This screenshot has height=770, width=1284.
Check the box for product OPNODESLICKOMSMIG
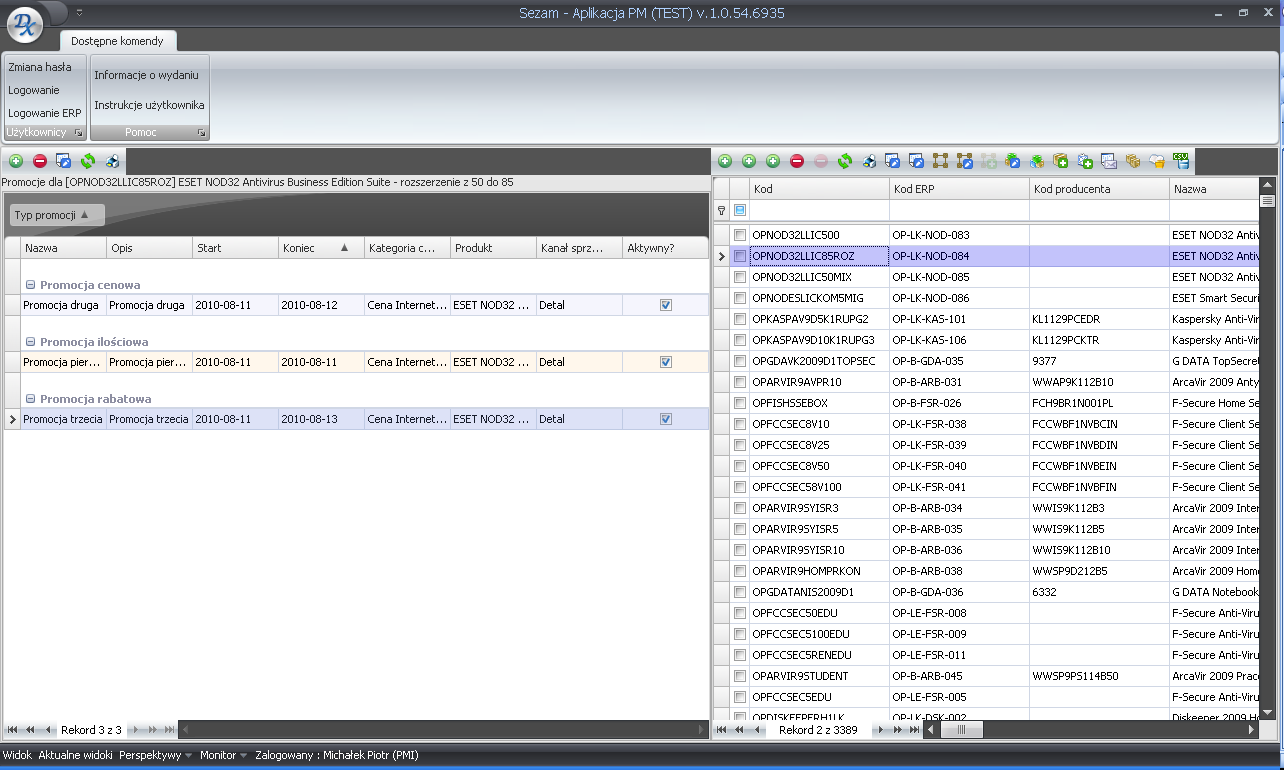pyautogui.click(x=740, y=298)
